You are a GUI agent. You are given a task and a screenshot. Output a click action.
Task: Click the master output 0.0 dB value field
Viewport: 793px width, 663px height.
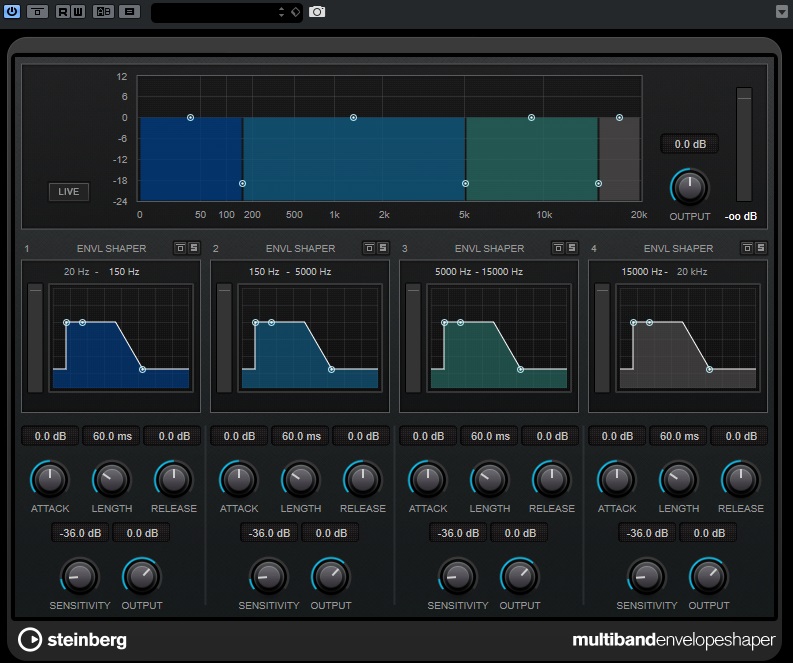coord(690,144)
